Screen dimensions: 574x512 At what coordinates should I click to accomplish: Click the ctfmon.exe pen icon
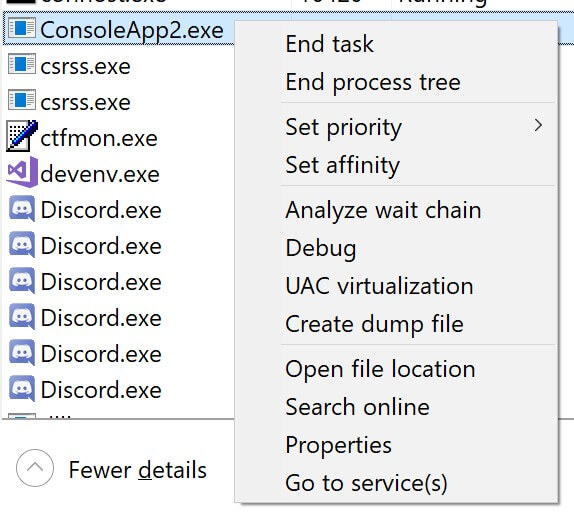(22, 136)
